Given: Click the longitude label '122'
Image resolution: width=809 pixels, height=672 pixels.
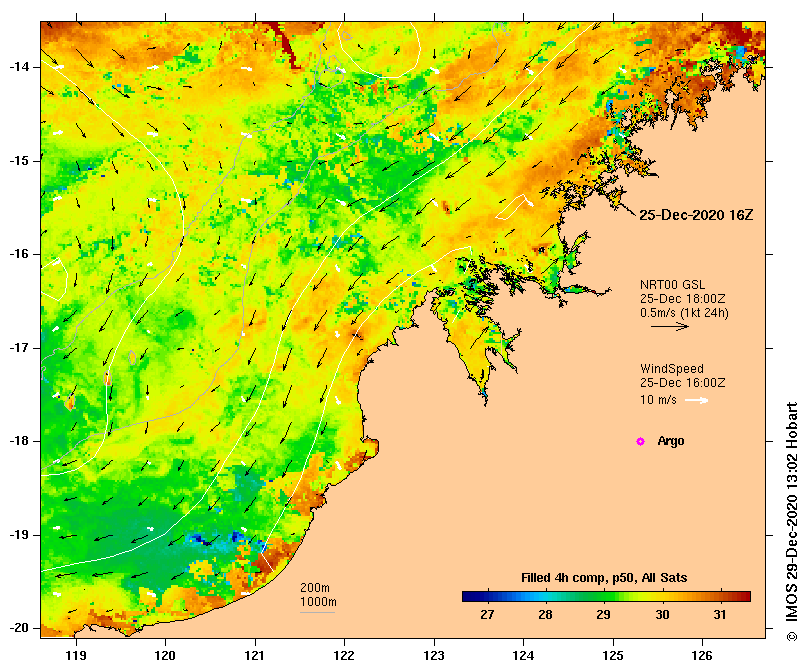Looking at the screenshot, I should [344, 655].
